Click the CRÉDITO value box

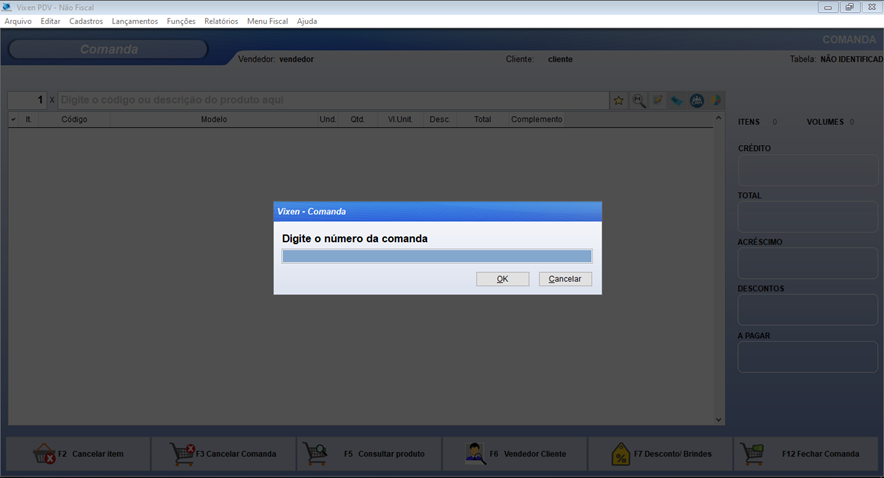coord(807,170)
